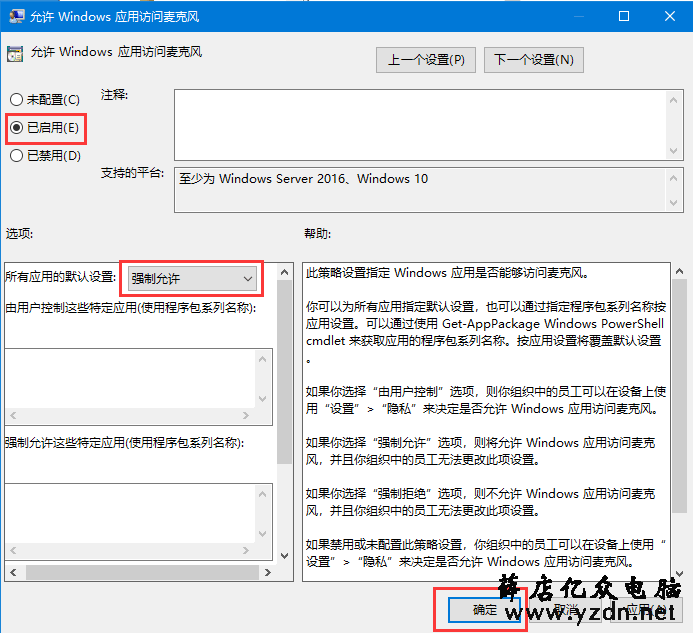Image resolution: width=693 pixels, height=633 pixels.
Task: Click the text 至少为 Windows Server 2016、Windows 10
Action: (x=304, y=179)
